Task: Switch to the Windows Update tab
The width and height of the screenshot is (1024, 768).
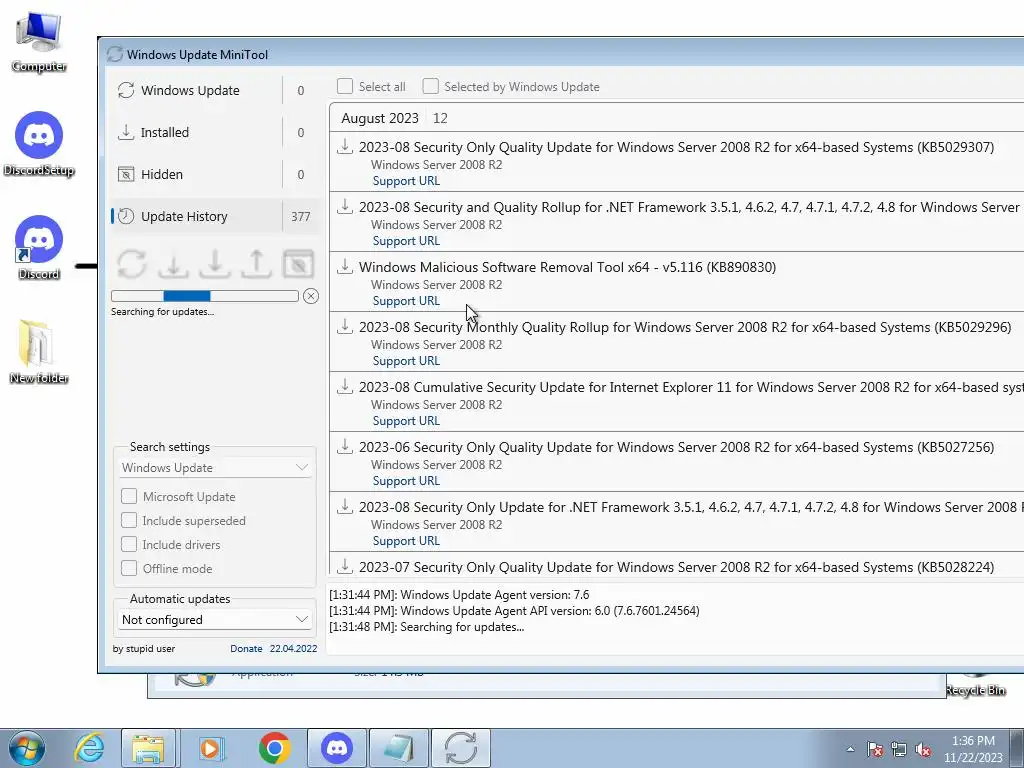Action: [x=216, y=90]
